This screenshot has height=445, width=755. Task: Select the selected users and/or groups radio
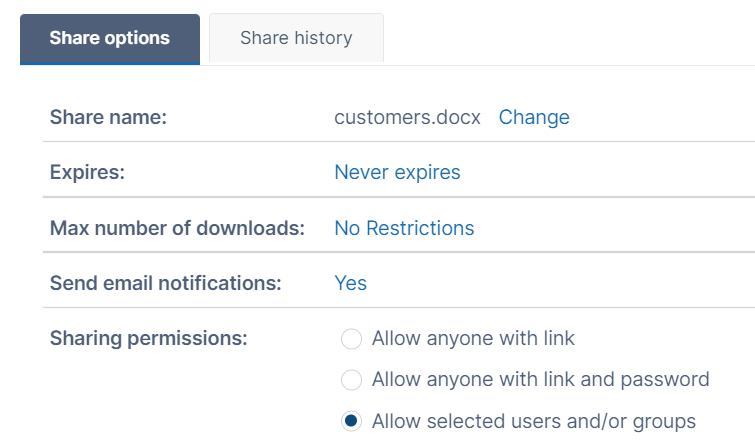351,421
